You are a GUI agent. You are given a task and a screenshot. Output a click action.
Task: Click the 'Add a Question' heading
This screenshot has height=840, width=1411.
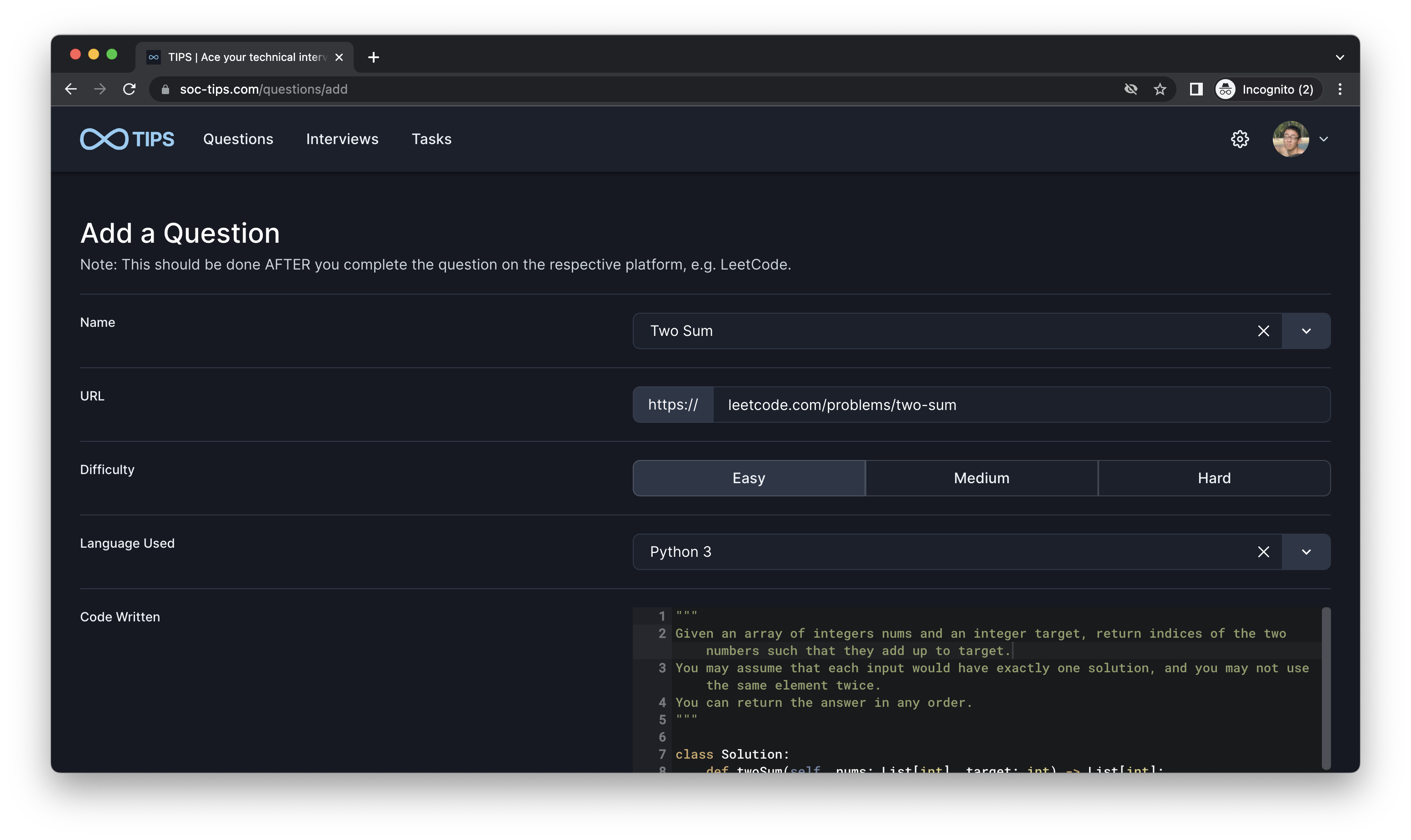pyautogui.click(x=180, y=233)
